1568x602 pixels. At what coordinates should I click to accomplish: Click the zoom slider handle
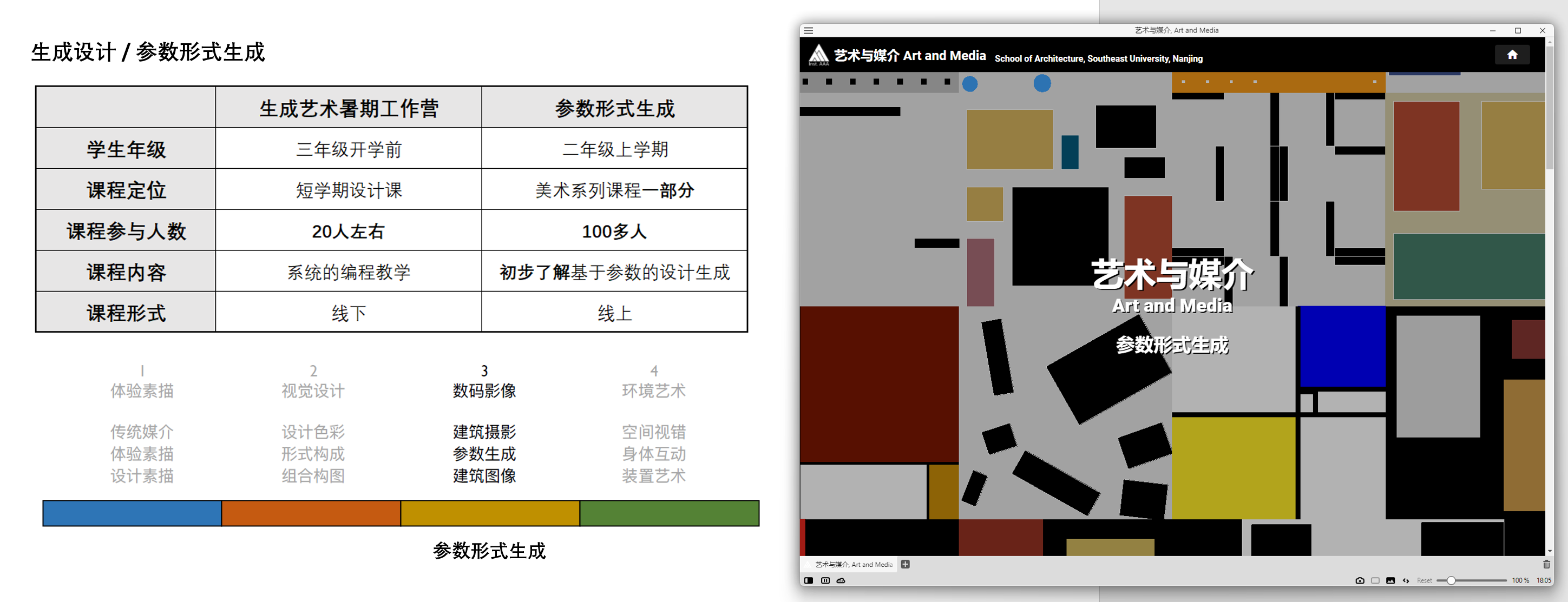(x=1451, y=581)
